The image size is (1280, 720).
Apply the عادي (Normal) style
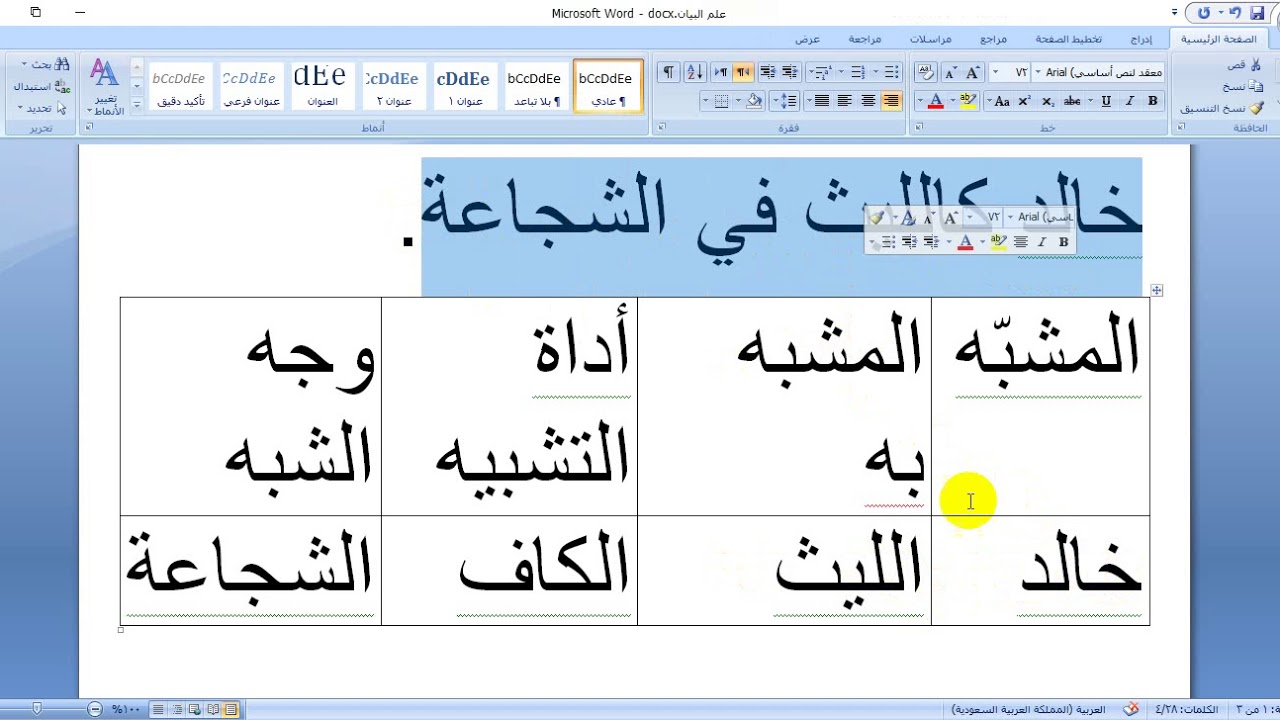point(609,87)
